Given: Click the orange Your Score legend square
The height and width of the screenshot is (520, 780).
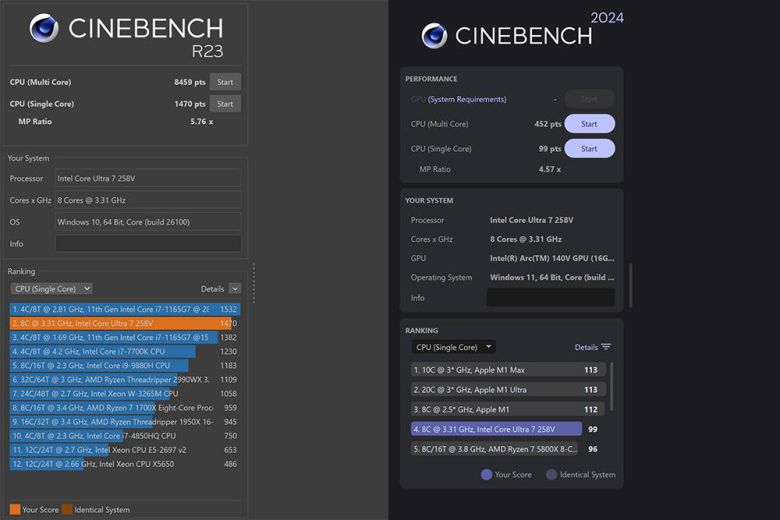Looking at the screenshot, I should 14,510.
